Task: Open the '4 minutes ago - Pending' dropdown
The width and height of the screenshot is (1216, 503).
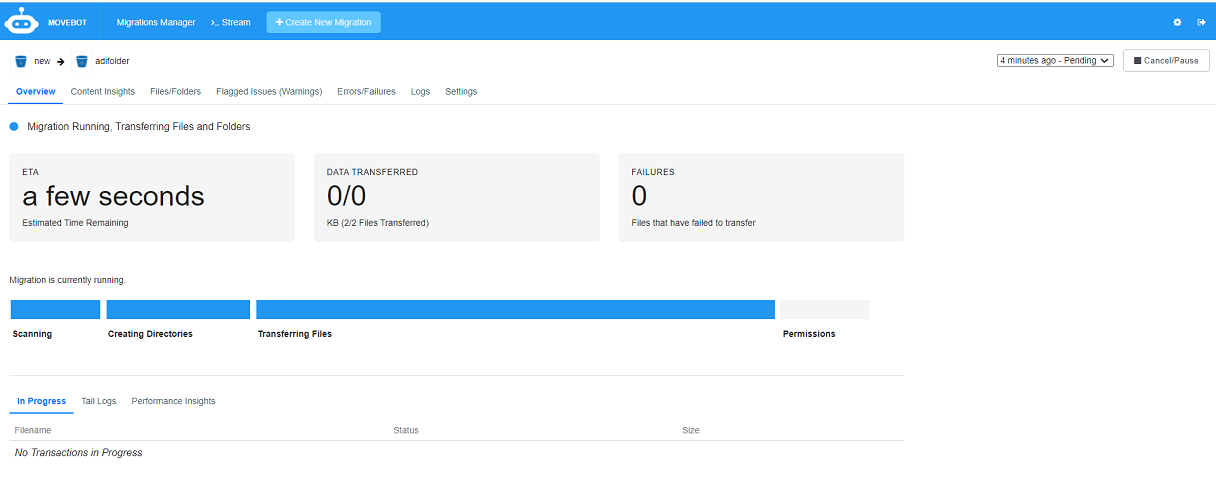Action: click(1055, 61)
